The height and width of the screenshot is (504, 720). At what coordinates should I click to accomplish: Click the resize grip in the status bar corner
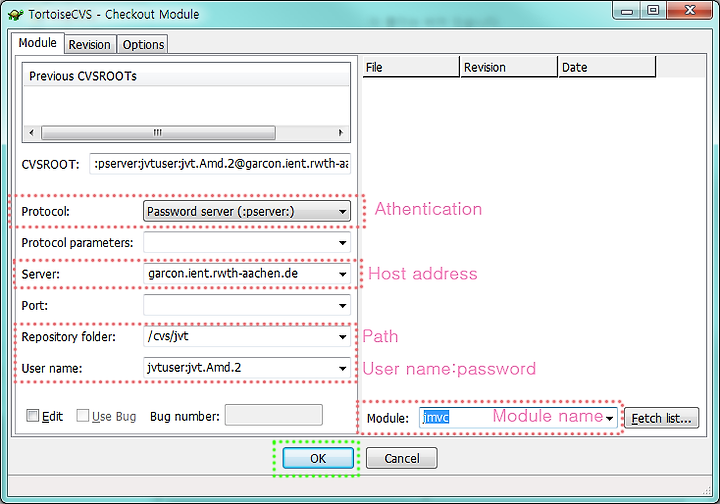click(707, 490)
